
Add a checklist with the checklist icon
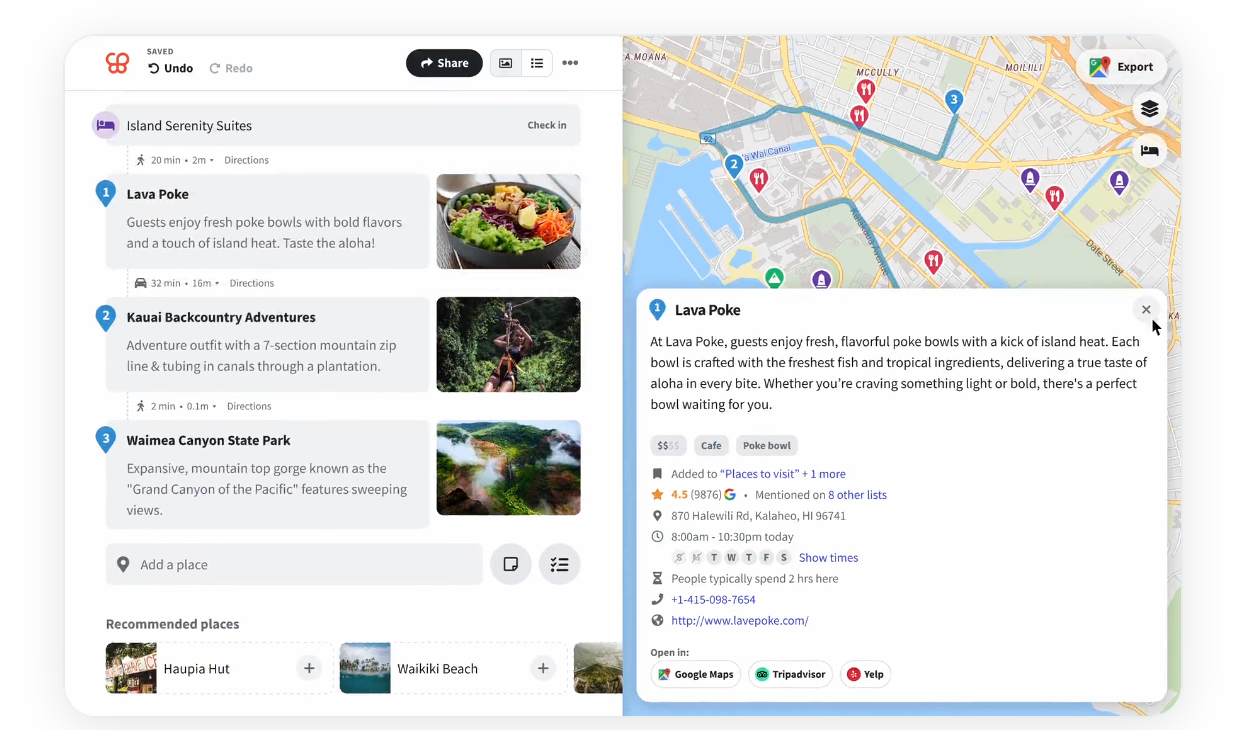(x=559, y=564)
